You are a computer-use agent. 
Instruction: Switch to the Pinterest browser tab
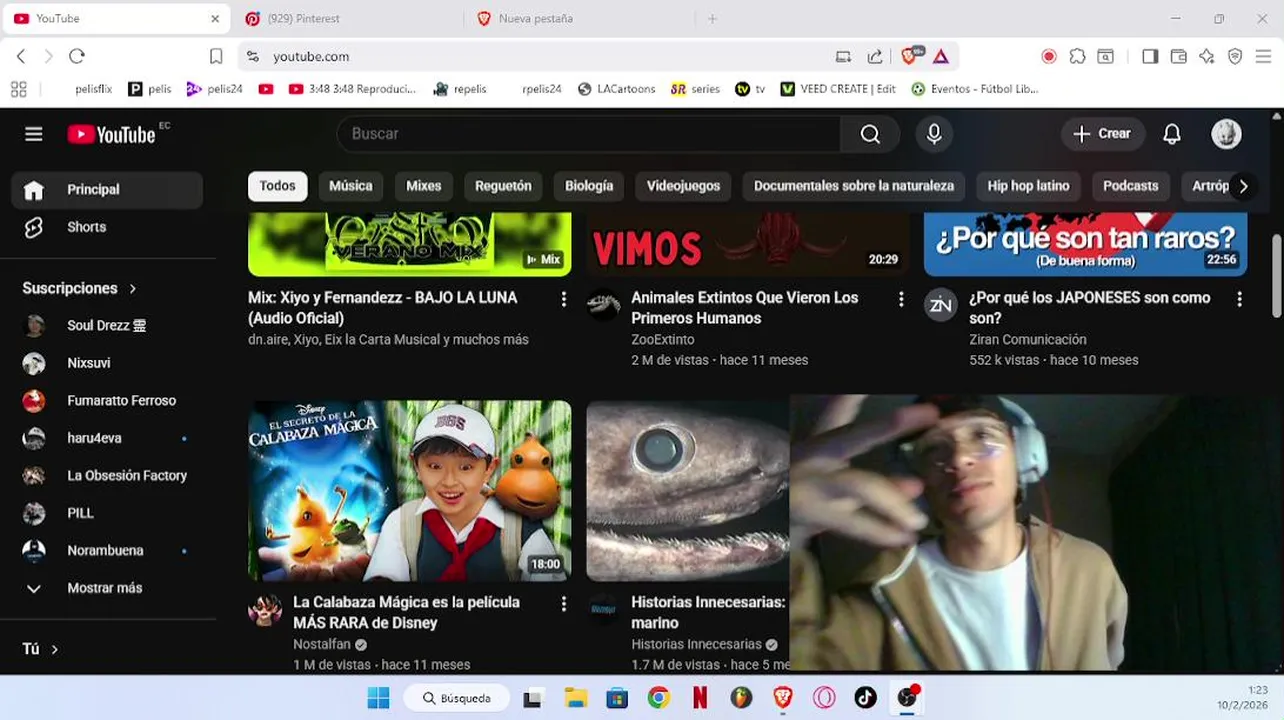346,18
